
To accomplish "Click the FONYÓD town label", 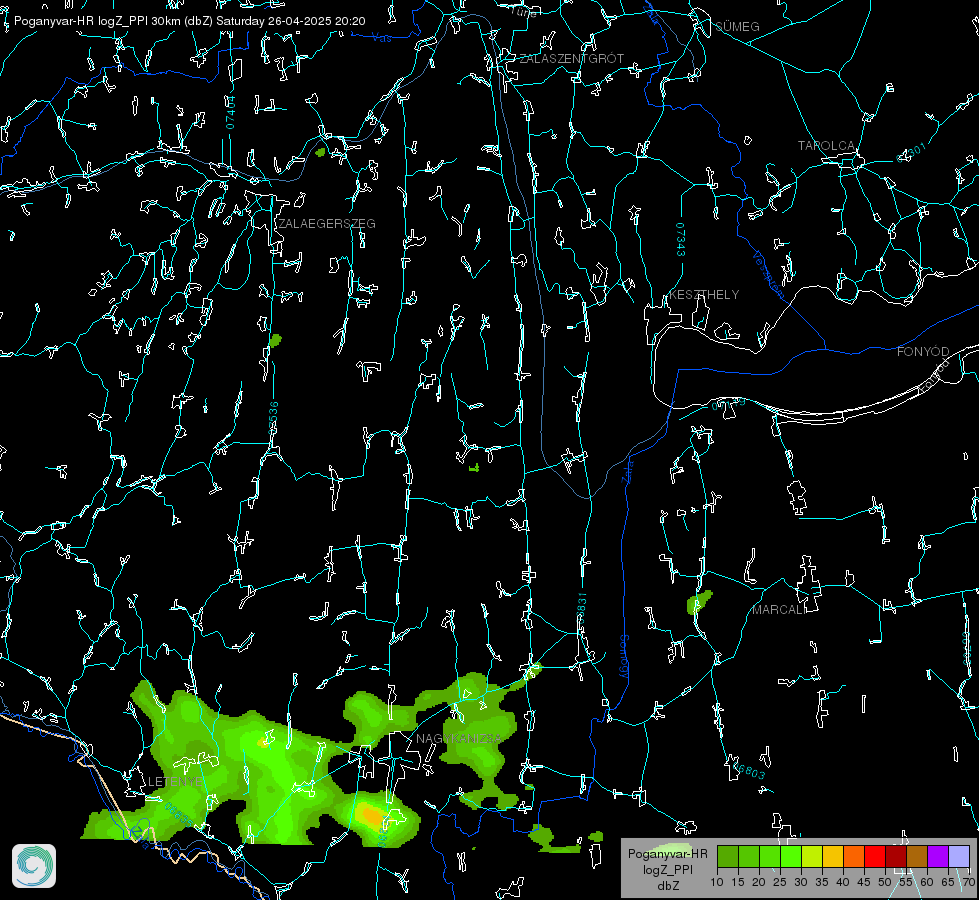I will (923, 352).
